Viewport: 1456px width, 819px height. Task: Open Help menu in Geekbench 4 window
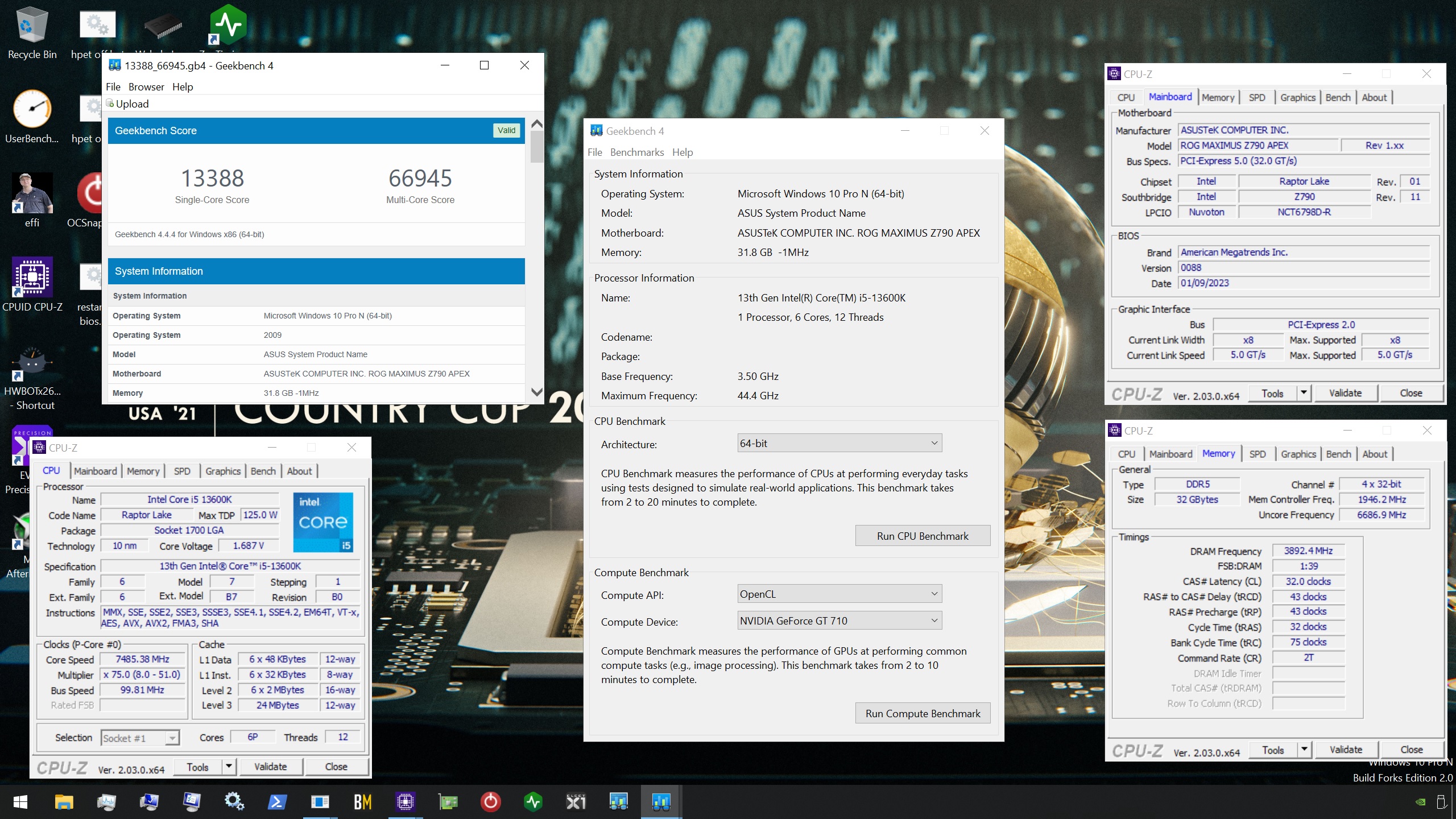[682, 152]
